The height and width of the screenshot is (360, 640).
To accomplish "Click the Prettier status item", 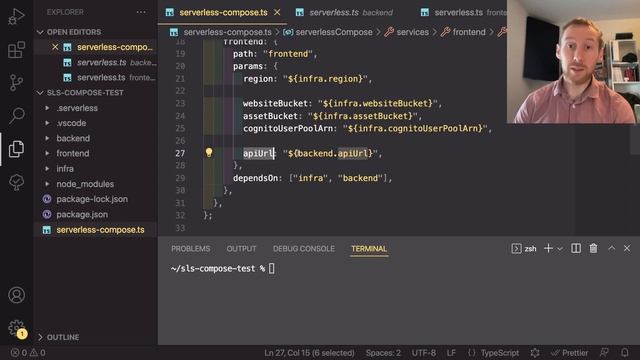I will pyautogui.click(x=569, y=353).
